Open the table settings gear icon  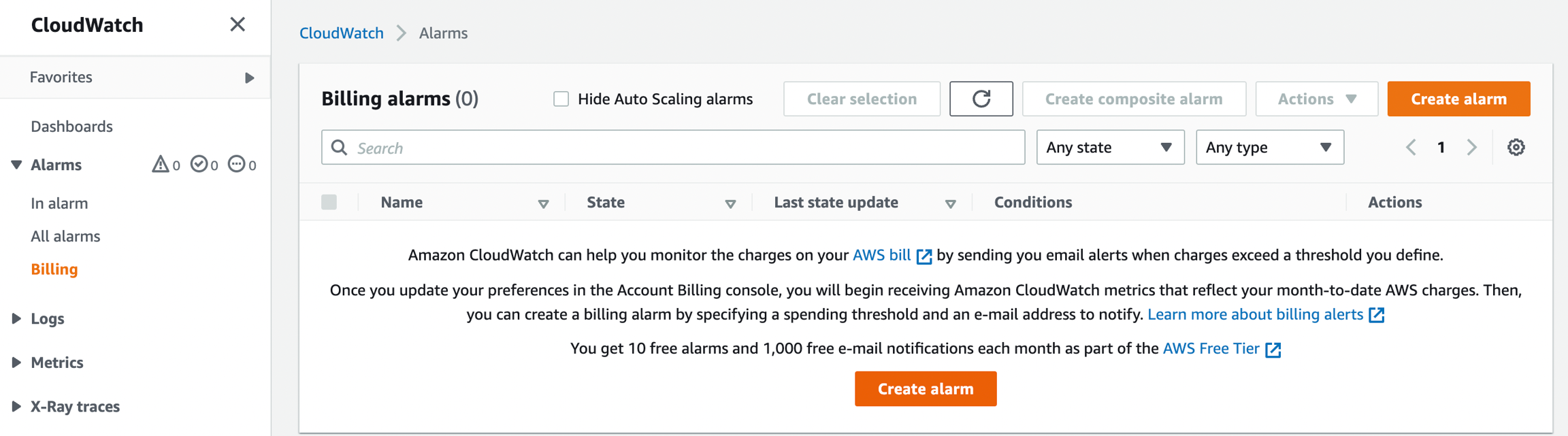[1516, 147]
